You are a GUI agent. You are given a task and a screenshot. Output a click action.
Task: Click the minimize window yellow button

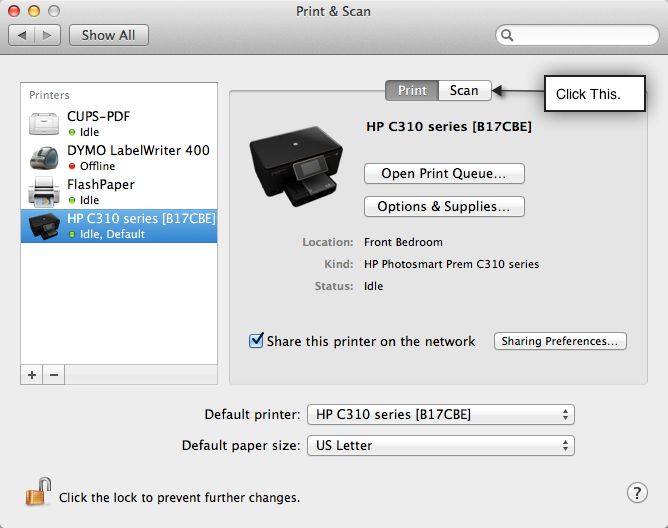tap(34, 11)
